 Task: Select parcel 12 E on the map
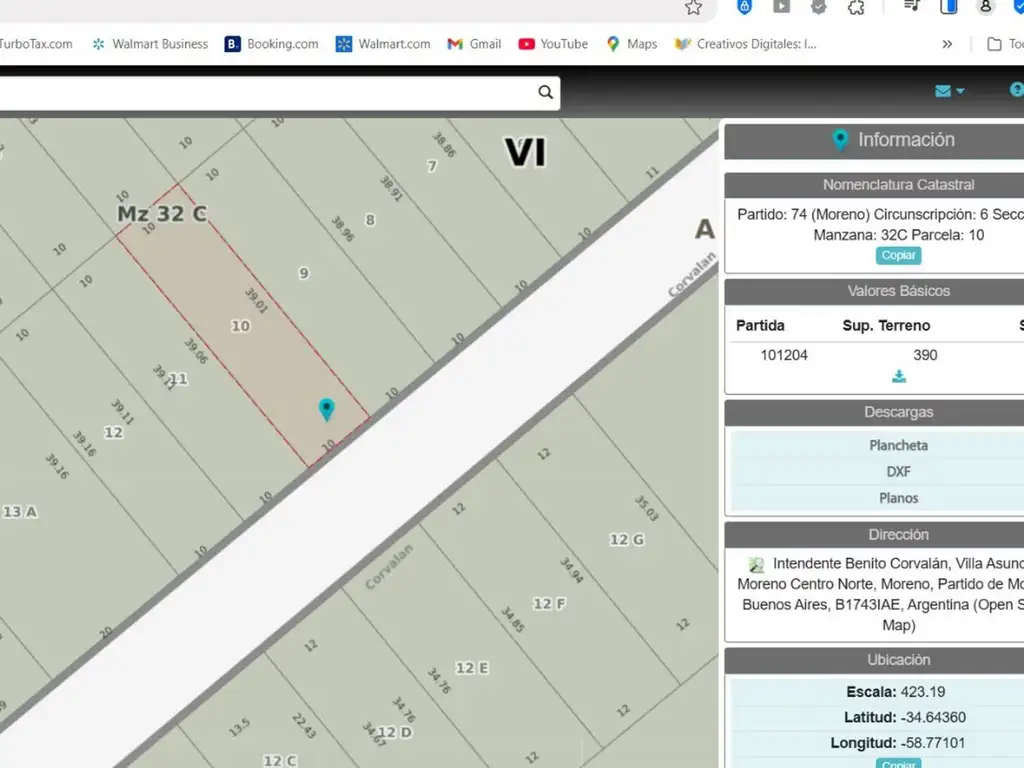pos(472,667)
